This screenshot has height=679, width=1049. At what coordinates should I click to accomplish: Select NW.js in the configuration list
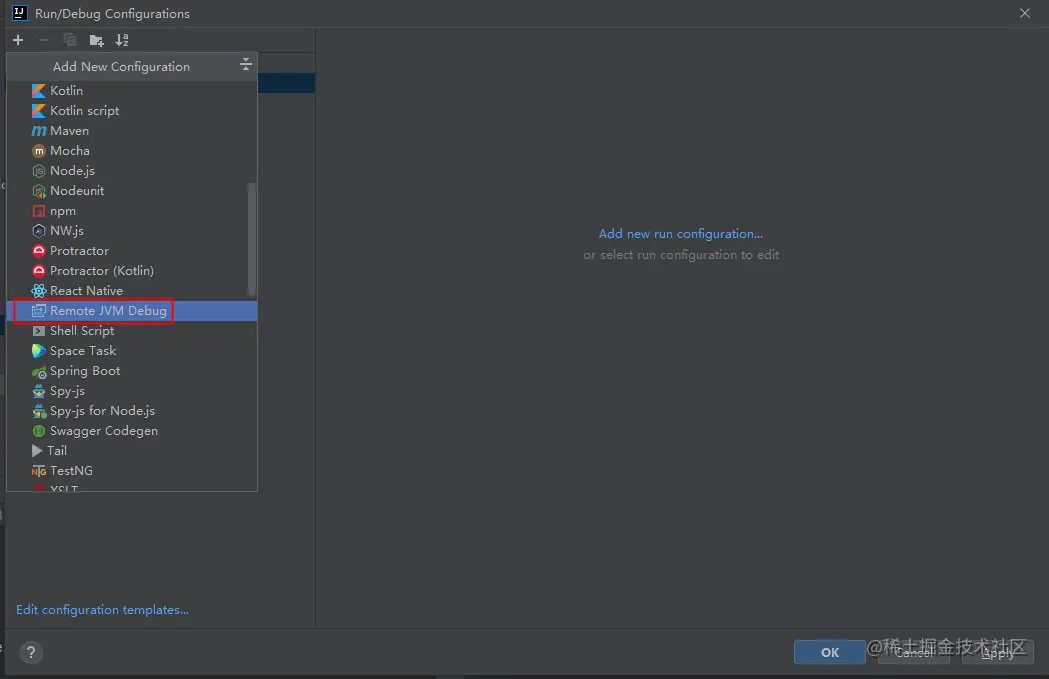click(x=132, y=231)
